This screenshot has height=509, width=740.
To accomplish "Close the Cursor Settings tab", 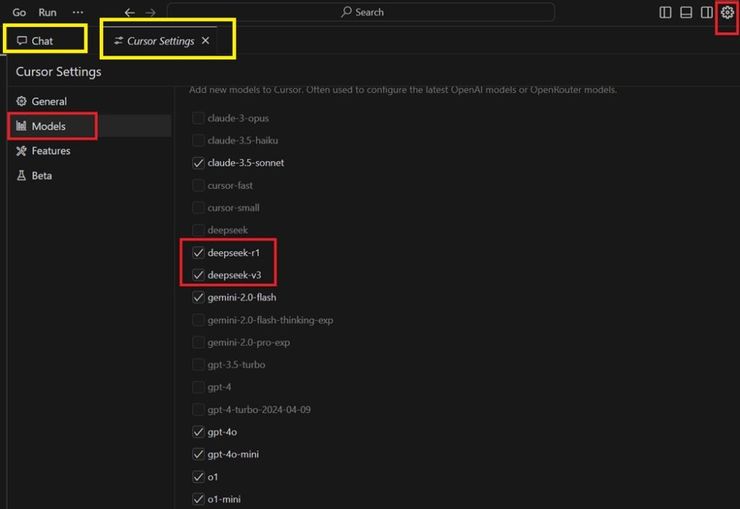I will (205, 41).
